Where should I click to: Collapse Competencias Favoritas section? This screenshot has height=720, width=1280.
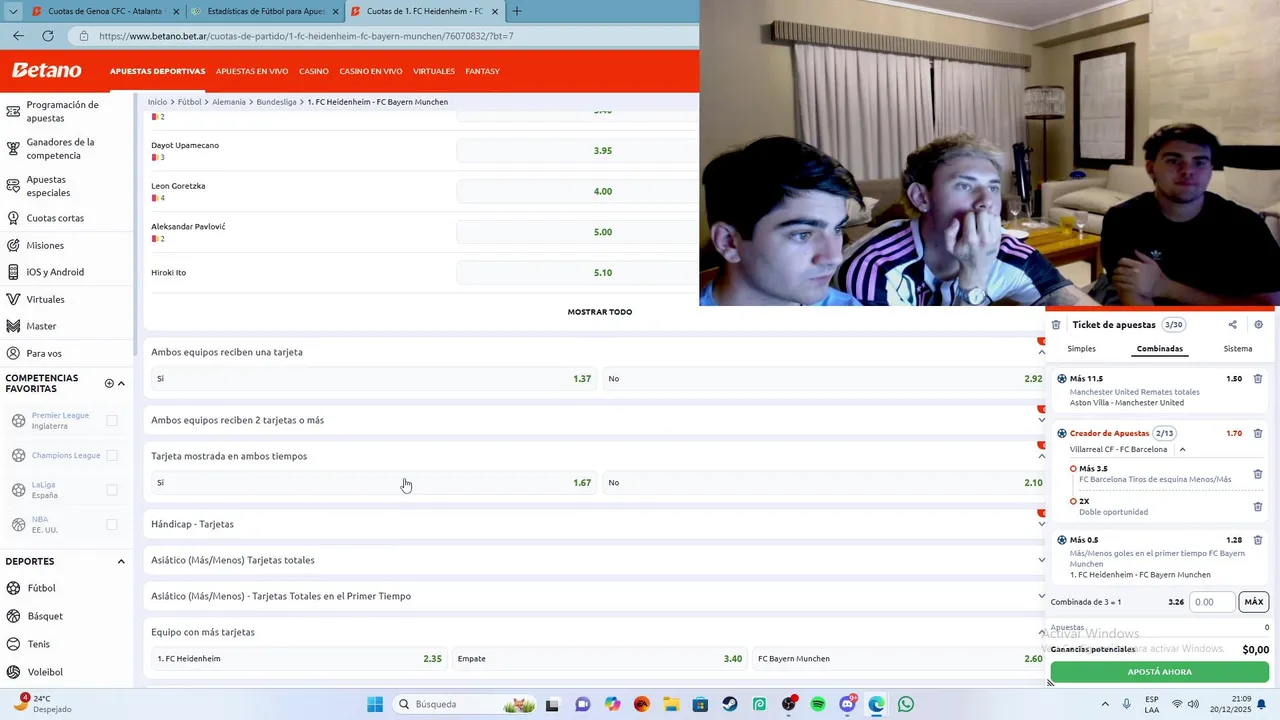coord(122,383)
